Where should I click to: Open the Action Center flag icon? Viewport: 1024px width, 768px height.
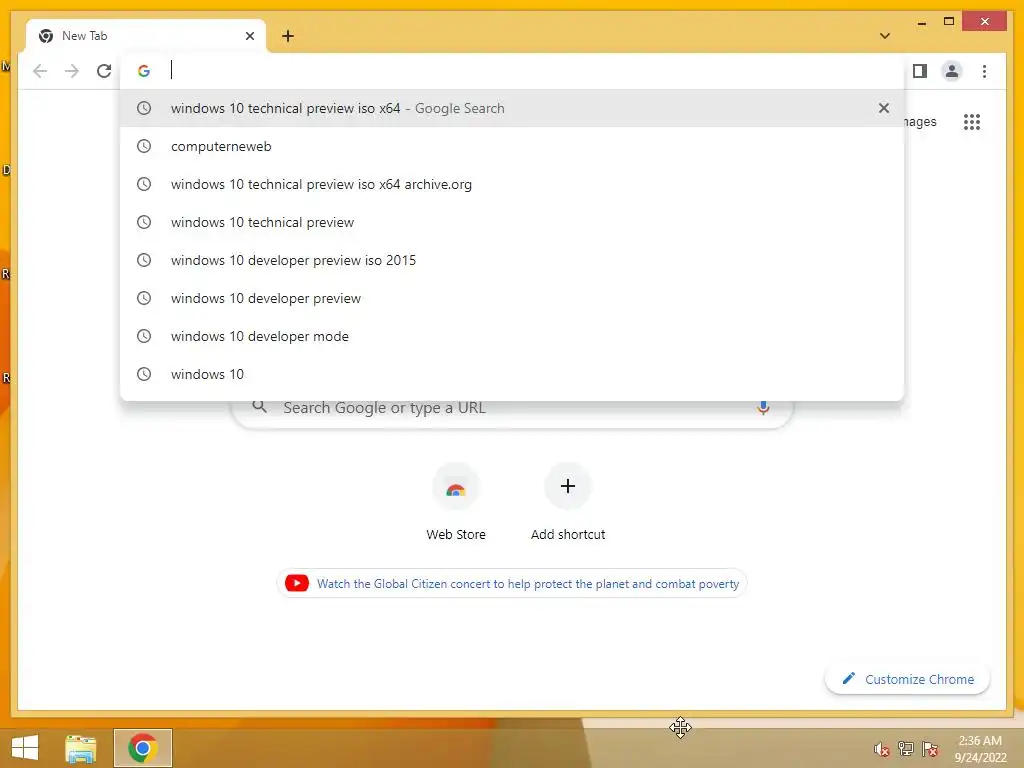(930, 749)
